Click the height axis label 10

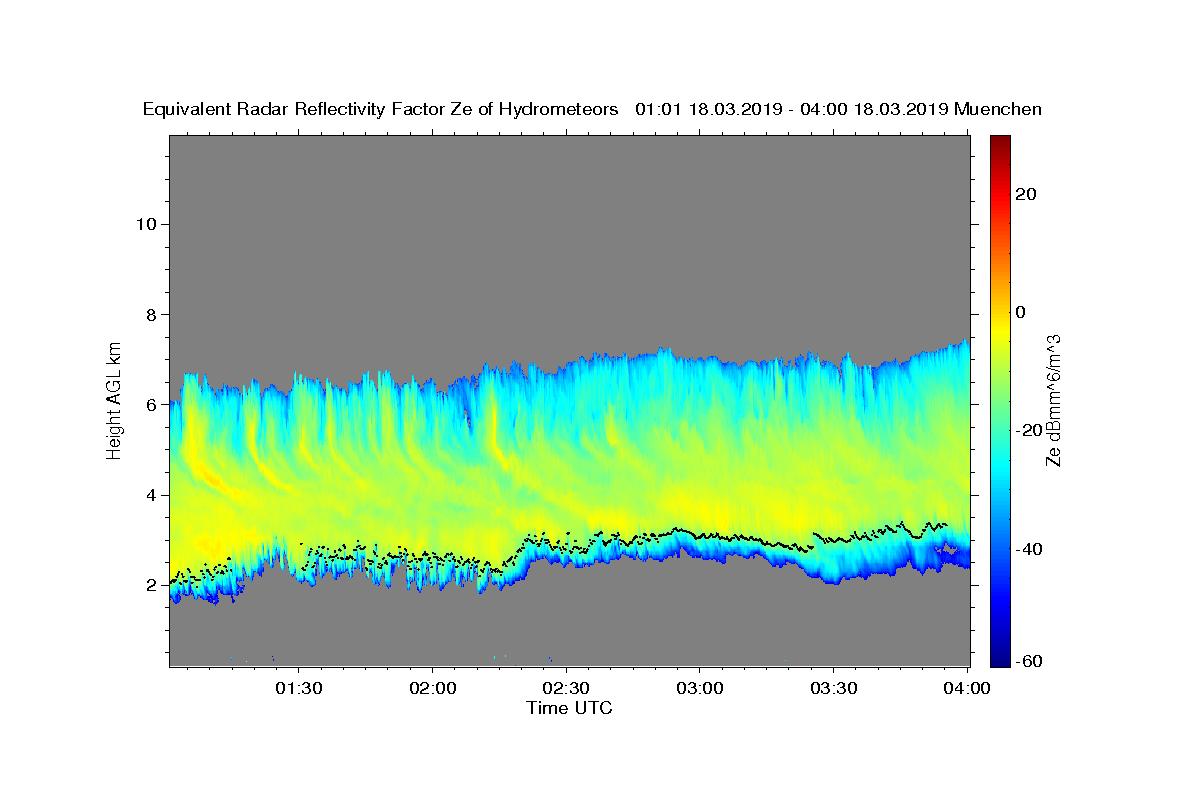click(146, 223)
